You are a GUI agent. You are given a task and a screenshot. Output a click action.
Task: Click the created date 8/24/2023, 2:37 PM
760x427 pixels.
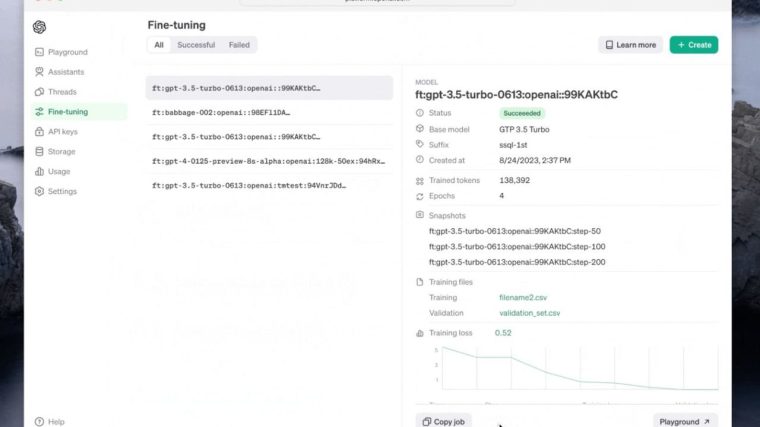click(x=535, y=160)
